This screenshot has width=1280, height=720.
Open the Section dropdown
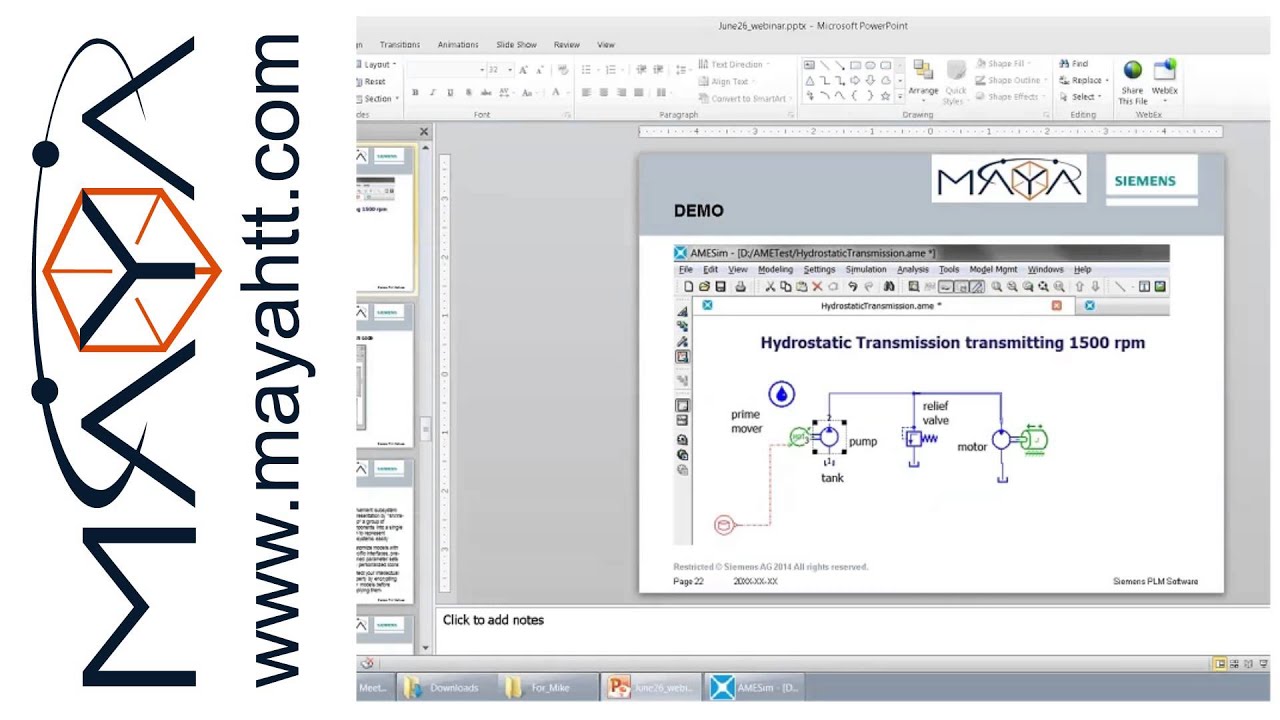(379, 98)
